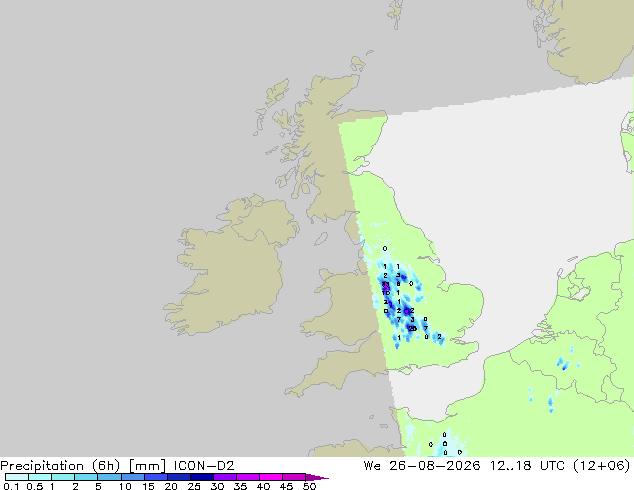Click the (12+06) forecast offset label
Image resolution: width=634 pixels, height=490 pixels.
pyautogui.click(x=602, y=465)
